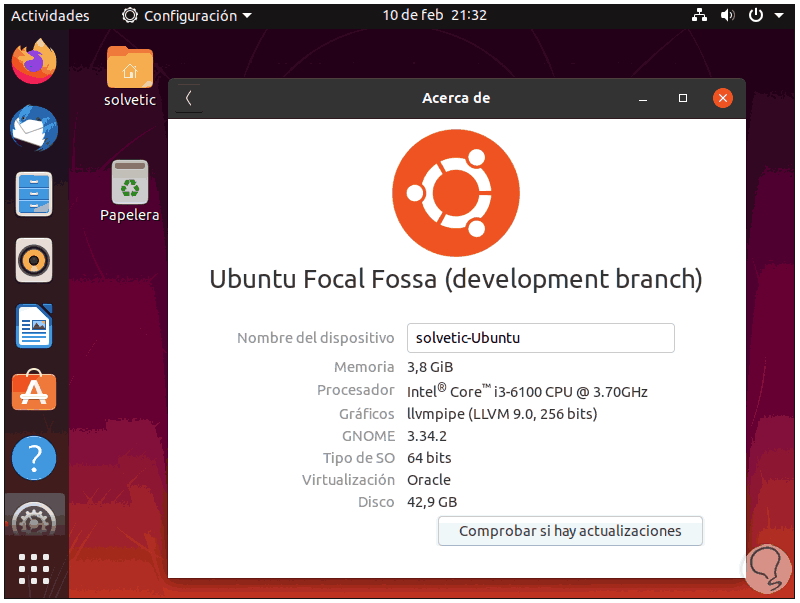Open the Actividades overview
800x603 pixels.
point(50,15)
